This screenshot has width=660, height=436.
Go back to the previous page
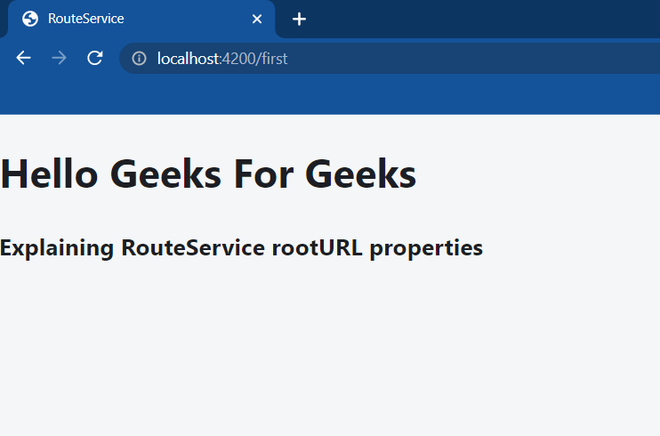(23, 58)
